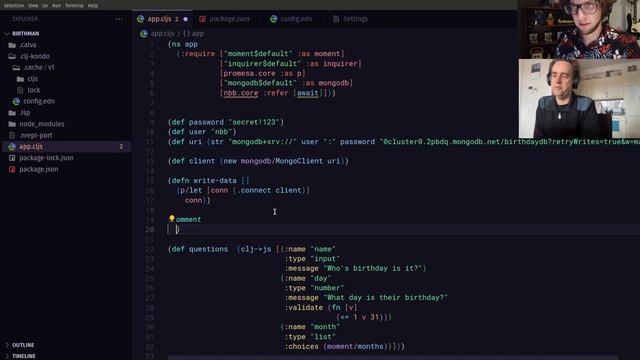This screenshot has width=640, height=360.
Task: Click app.cljs in the breadcrumb
Action: click(162, 33)
